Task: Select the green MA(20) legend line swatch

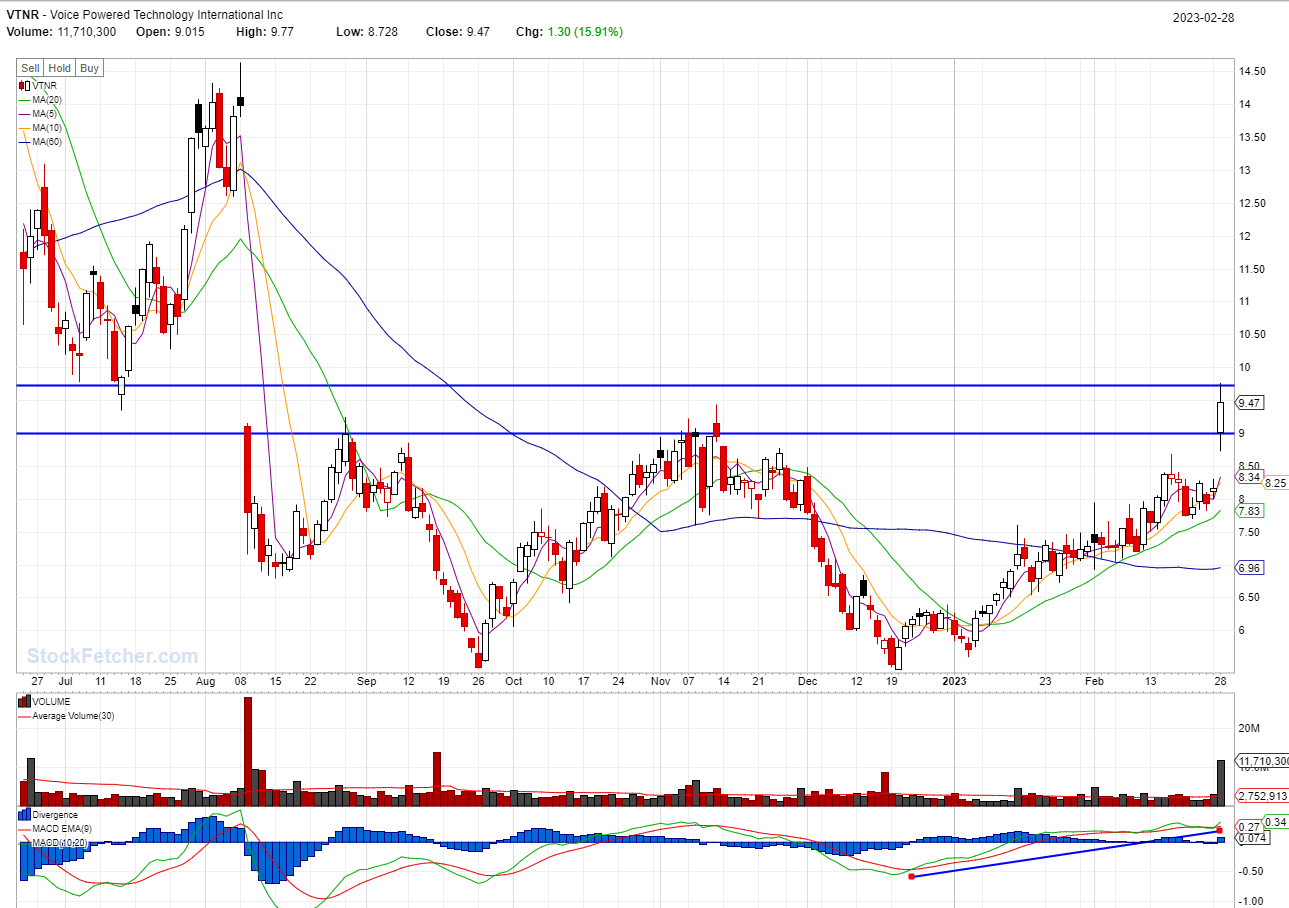Action: tap(25, 100)
